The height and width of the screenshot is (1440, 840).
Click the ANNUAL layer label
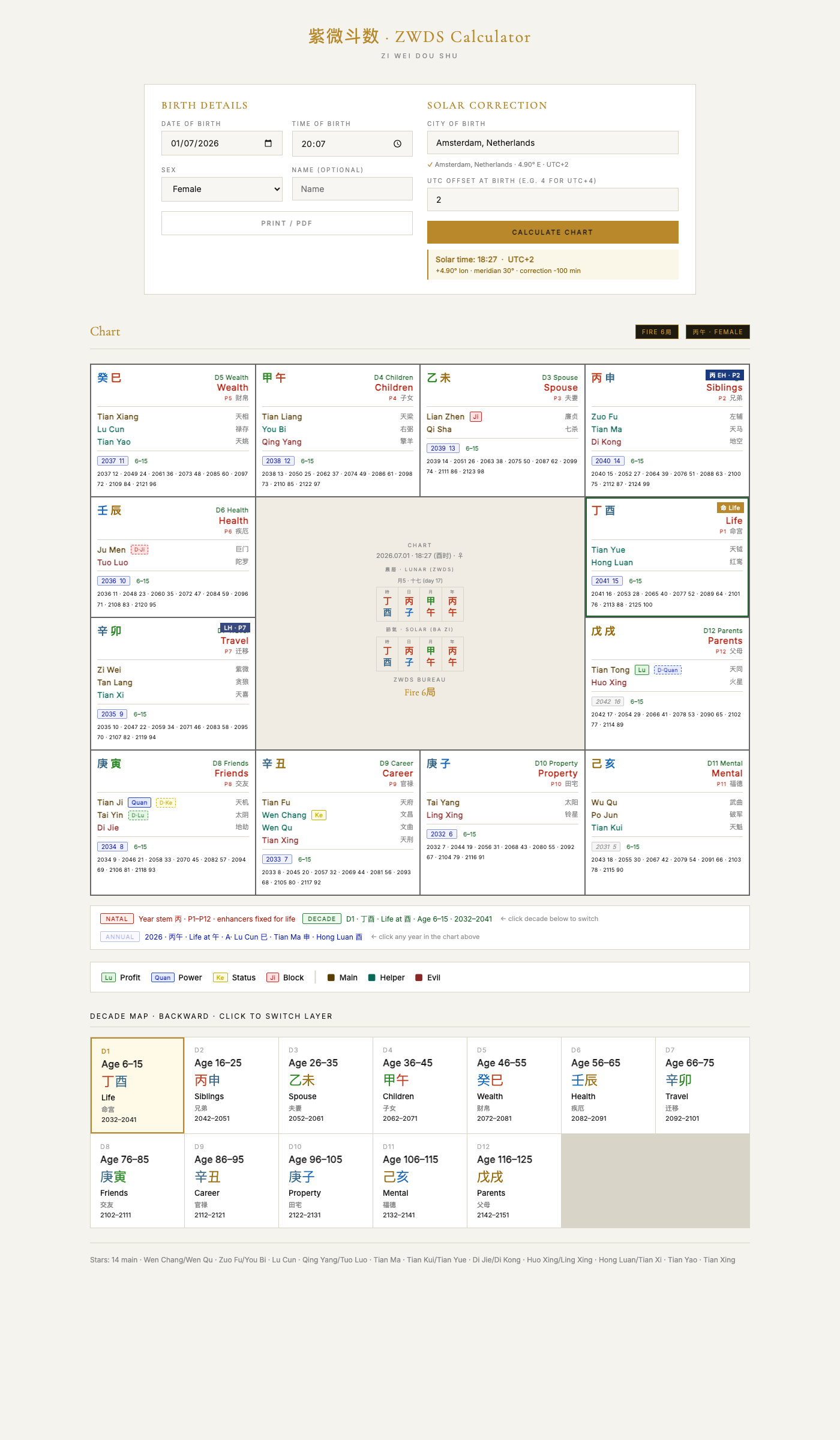point(120,937)
